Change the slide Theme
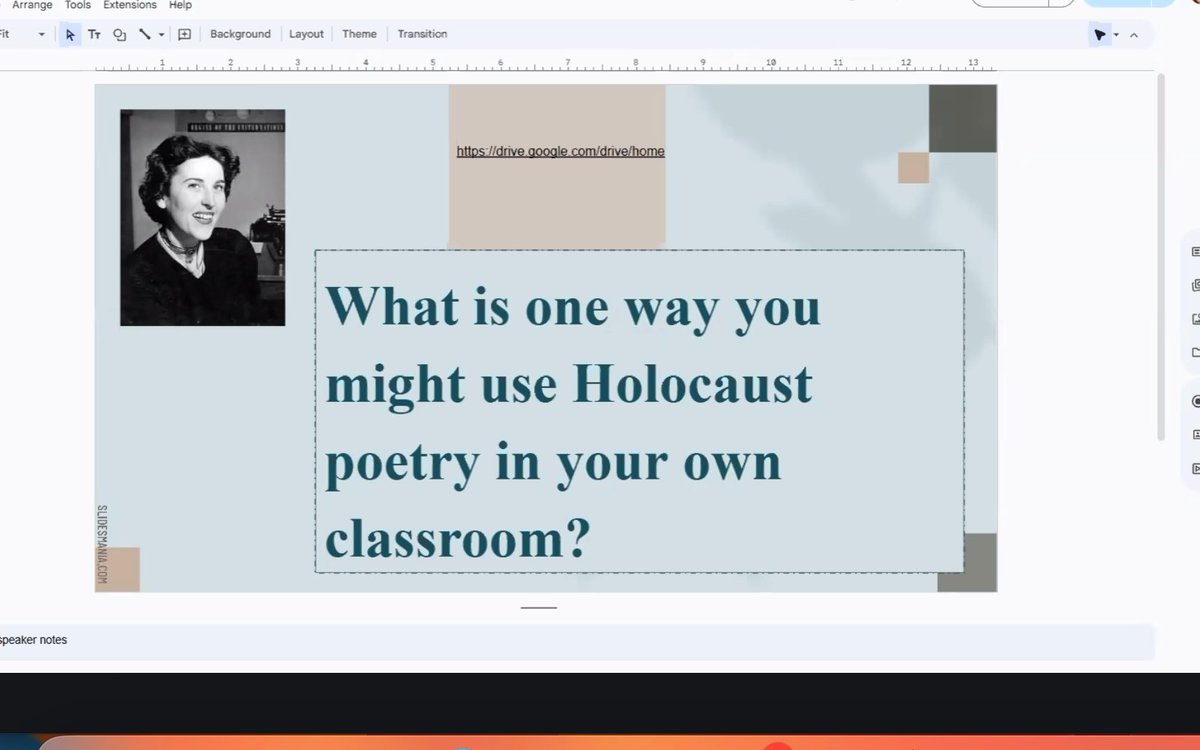This screenshot has height=750, width=1200. click(x=359, y=34)
